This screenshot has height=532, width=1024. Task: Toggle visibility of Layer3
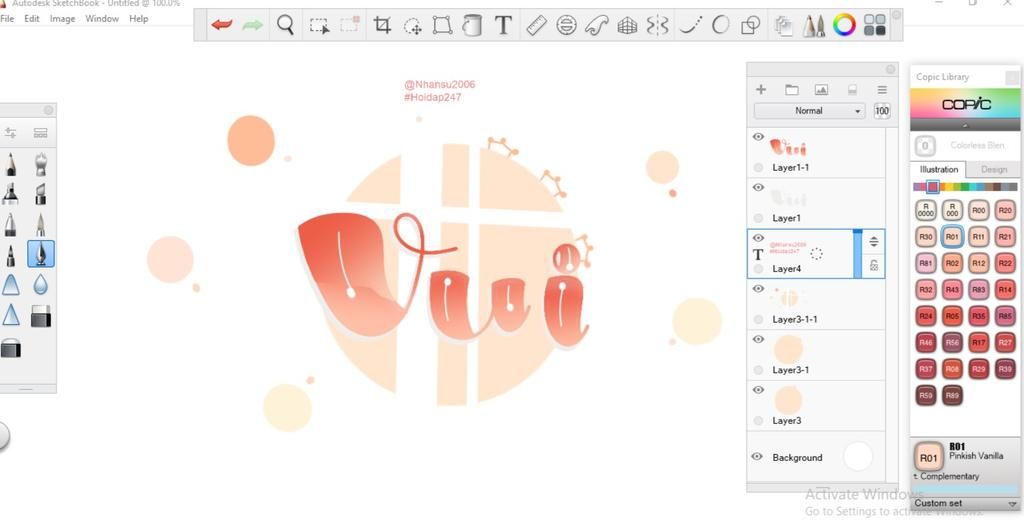(758, 390)
